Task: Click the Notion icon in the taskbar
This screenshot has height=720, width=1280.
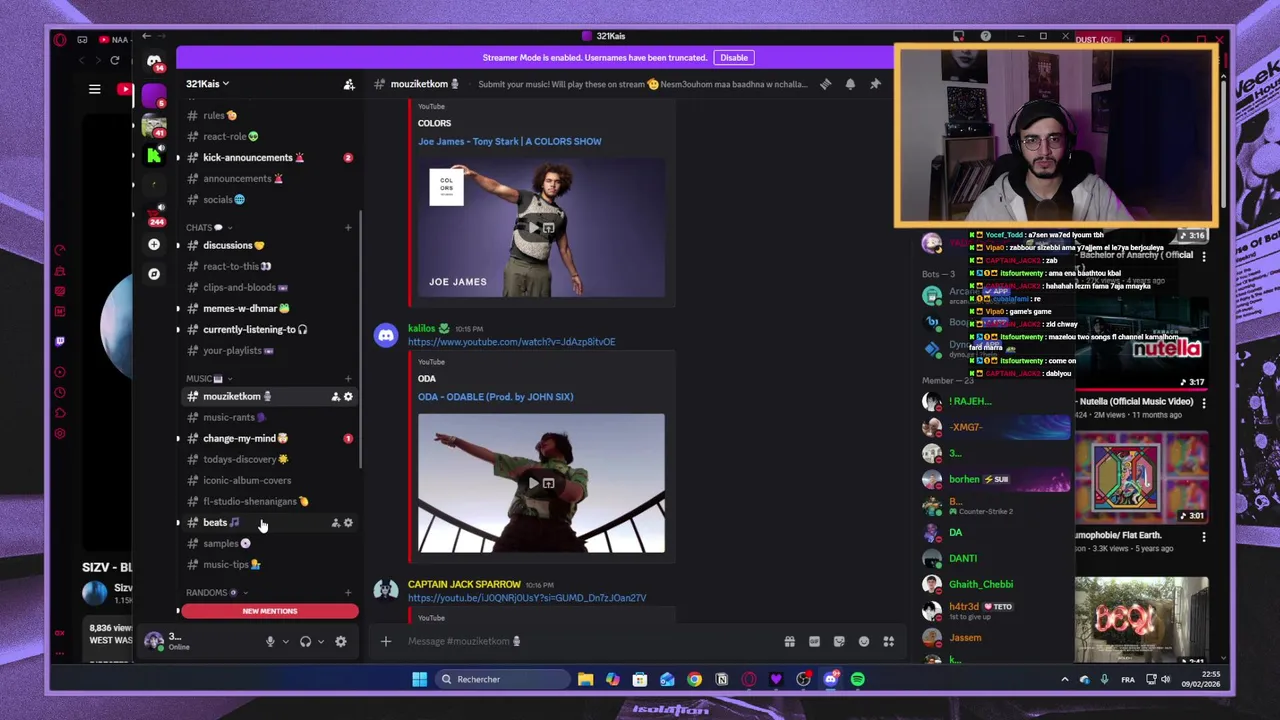Action: (721, 679)
